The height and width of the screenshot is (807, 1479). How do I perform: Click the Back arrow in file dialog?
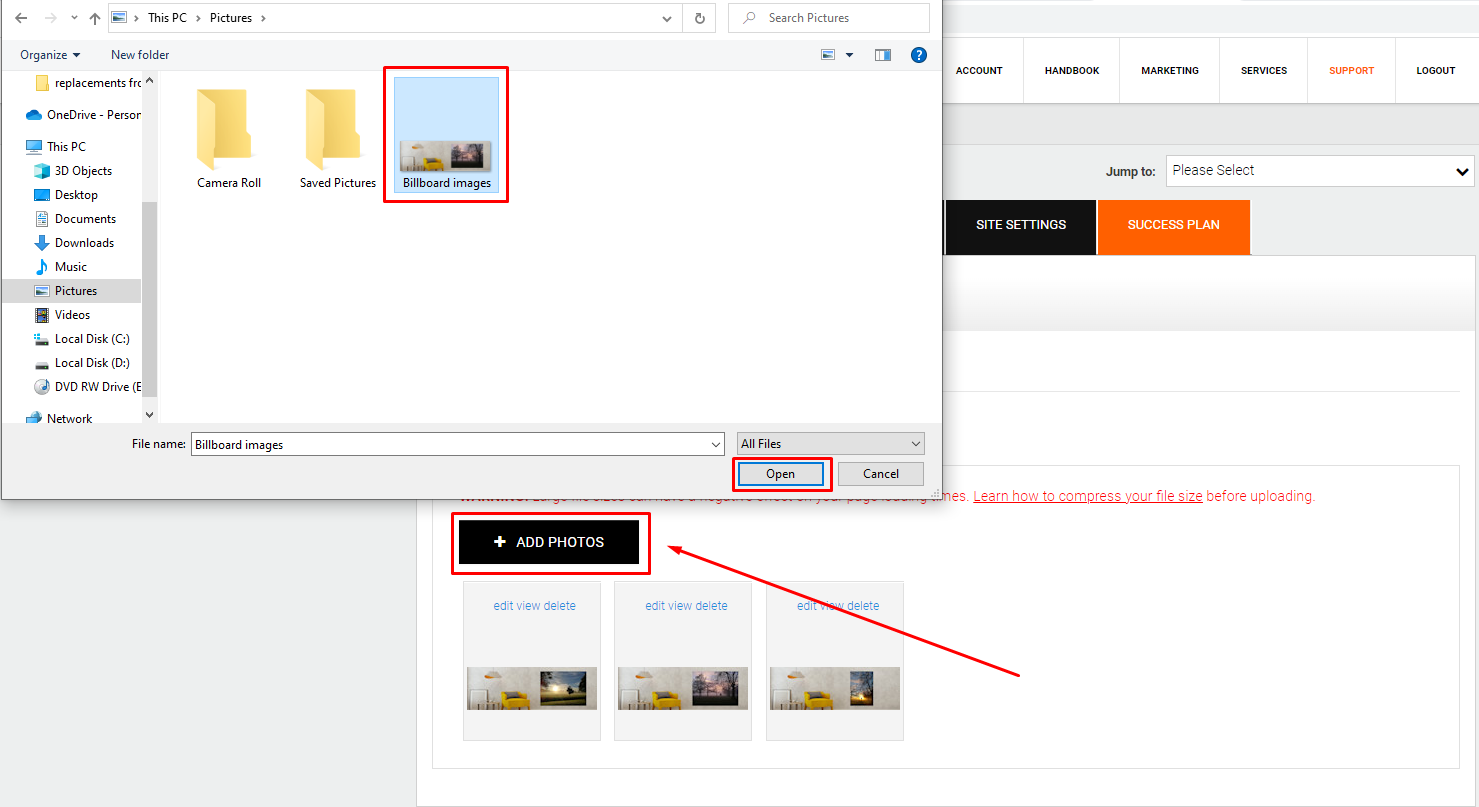pos(21,18)
